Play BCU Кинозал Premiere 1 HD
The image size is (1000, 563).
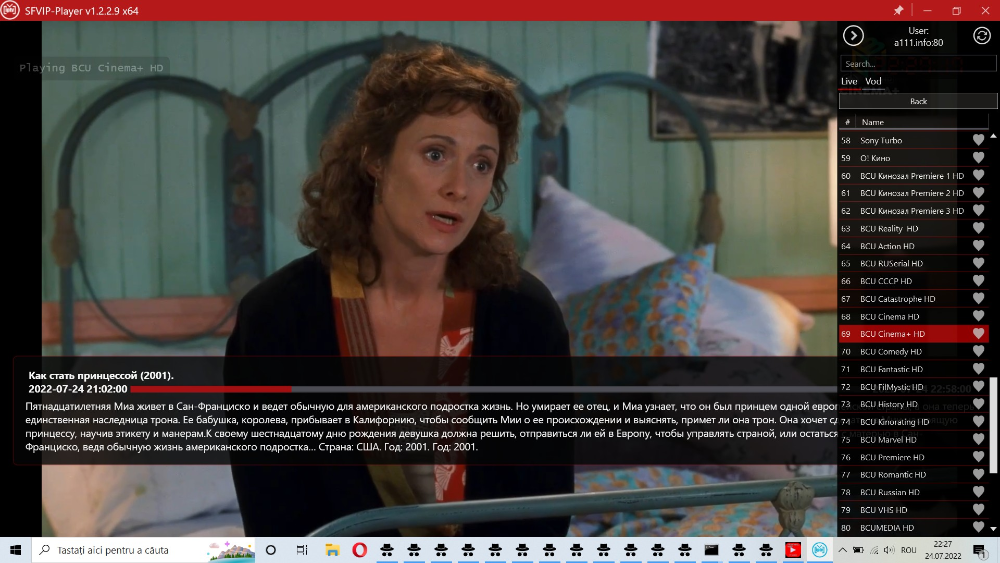click(913, 175)
